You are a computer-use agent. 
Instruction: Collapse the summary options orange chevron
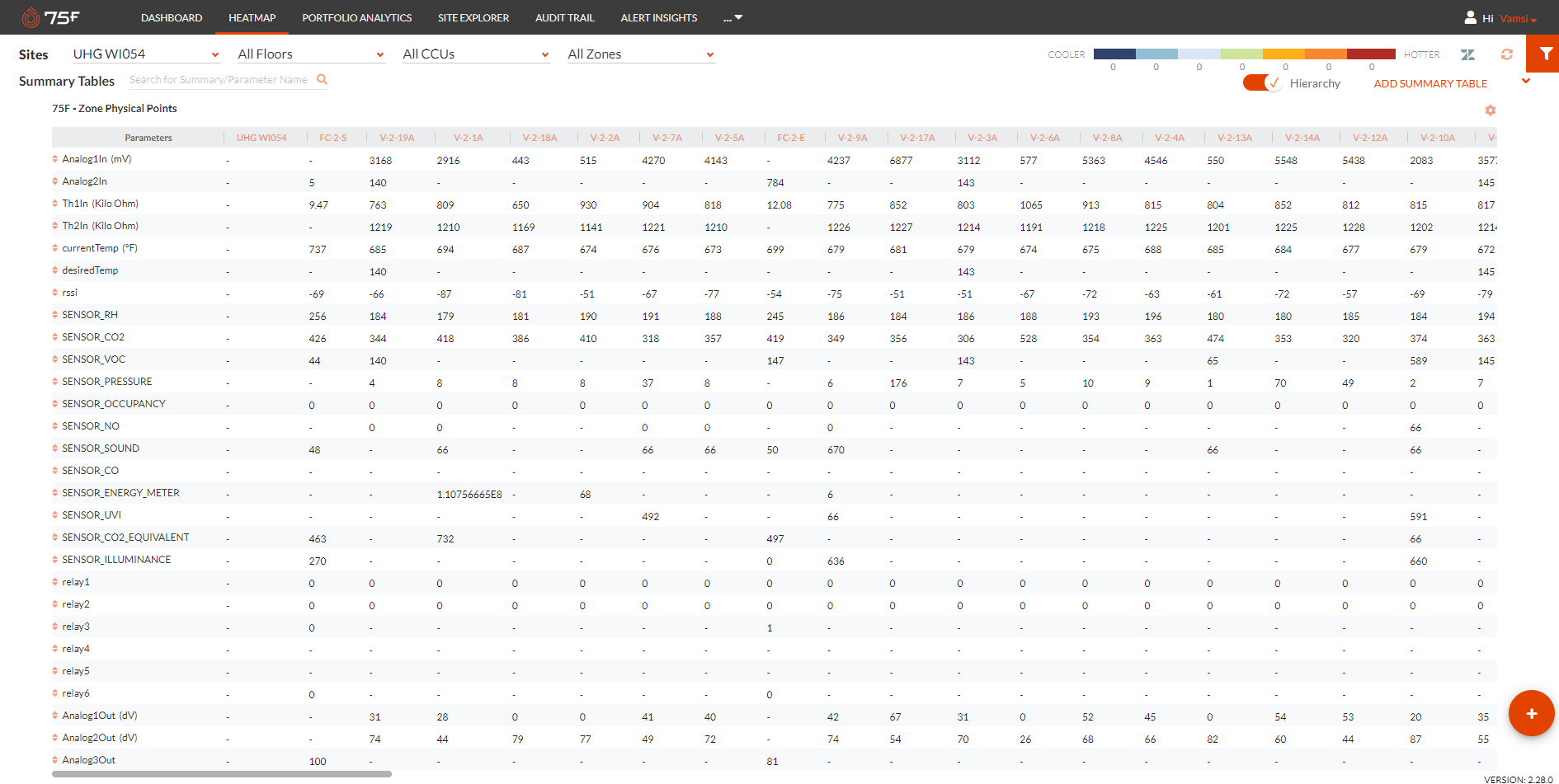pos(1526,81)
